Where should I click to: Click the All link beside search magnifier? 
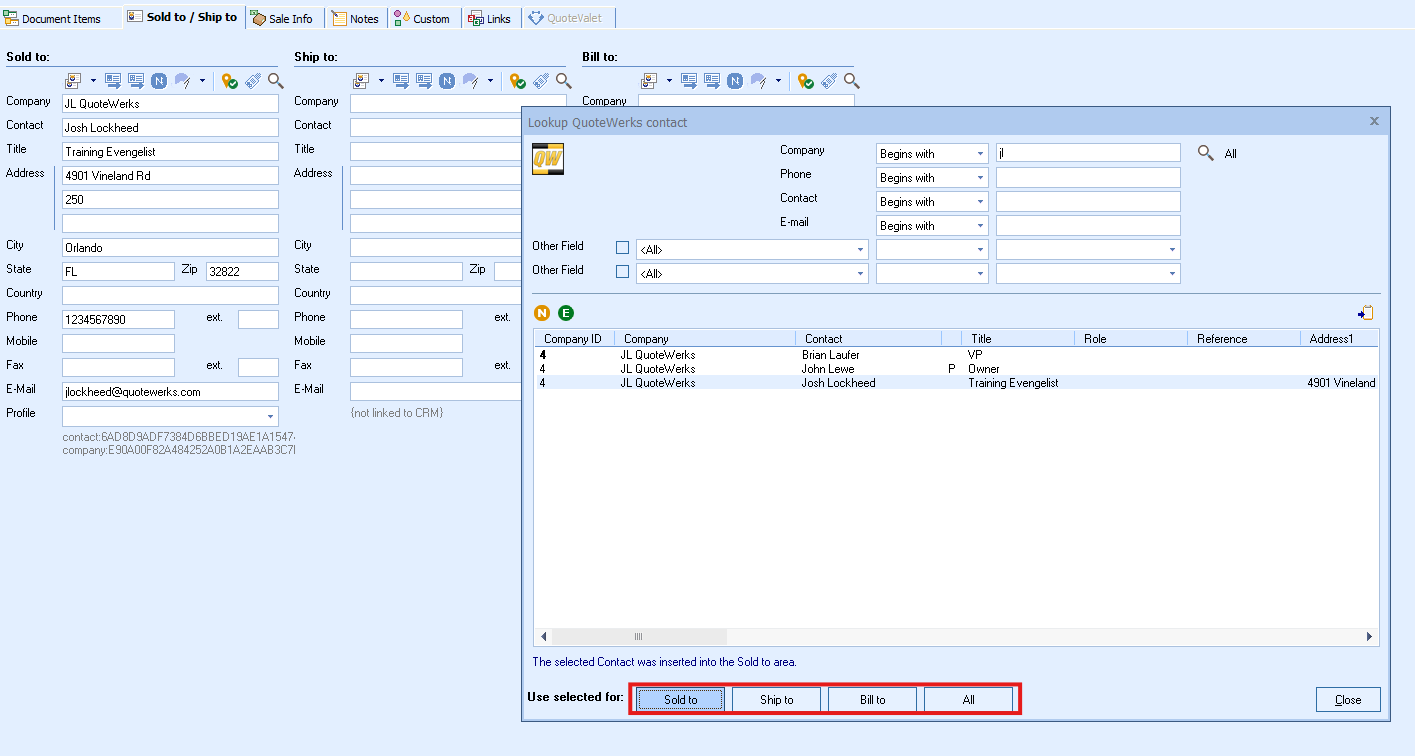click(1231, 154)
